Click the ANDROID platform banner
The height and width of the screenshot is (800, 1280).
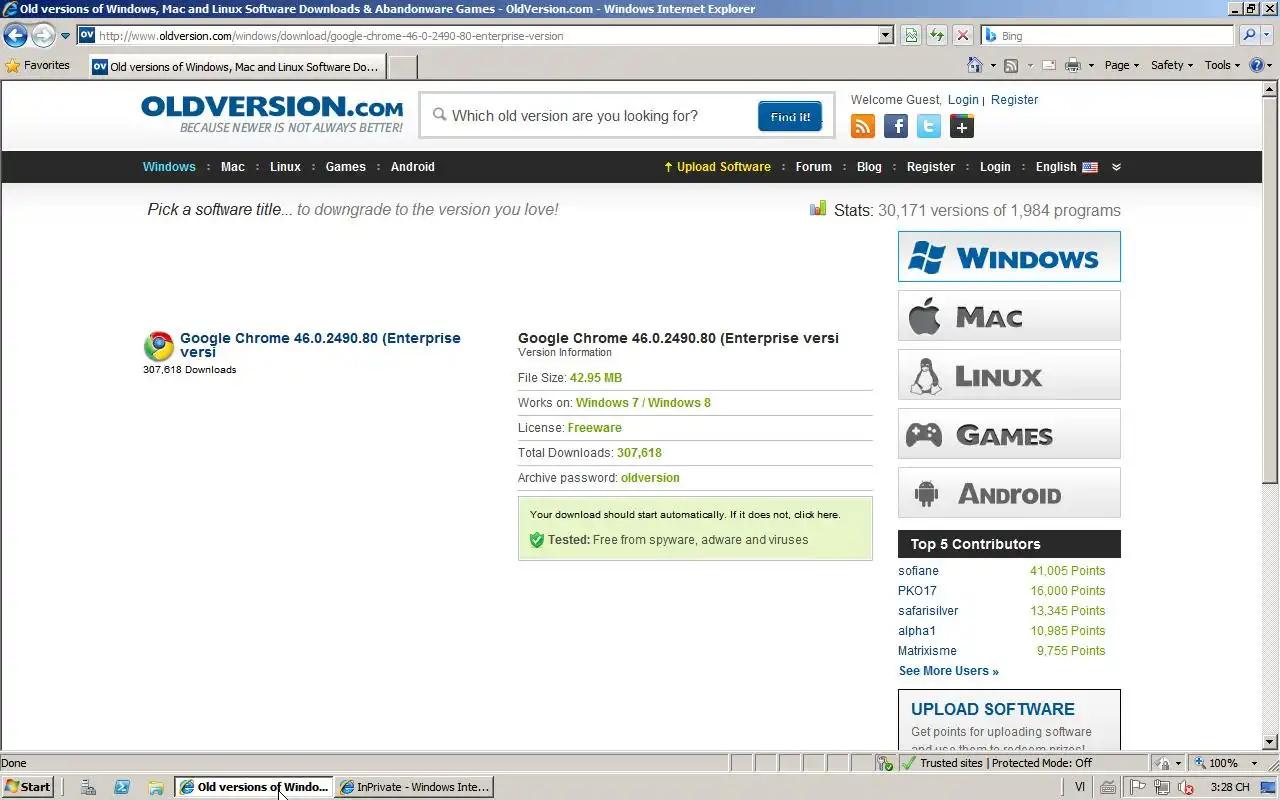pyautogui.click(x=1009, y=493)
